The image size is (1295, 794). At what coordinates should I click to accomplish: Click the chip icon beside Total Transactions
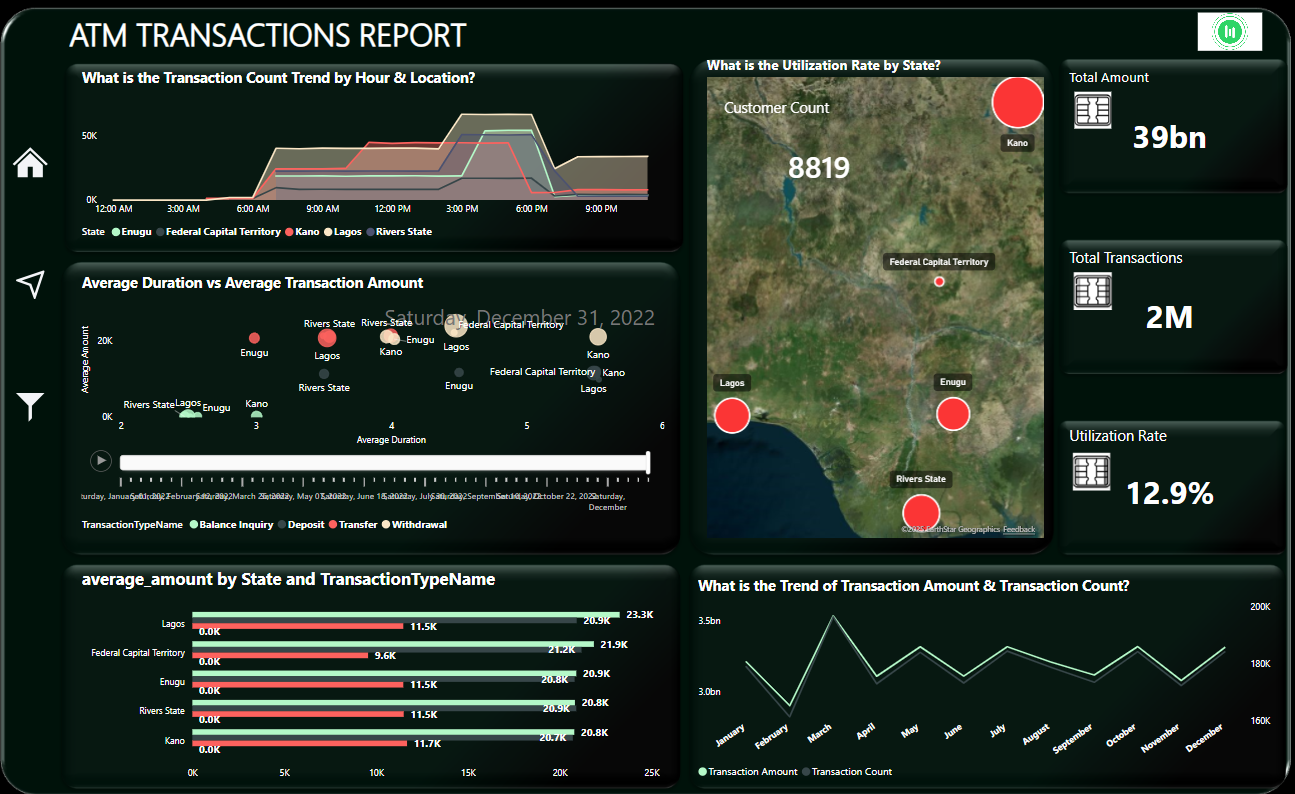[1092, 291]
